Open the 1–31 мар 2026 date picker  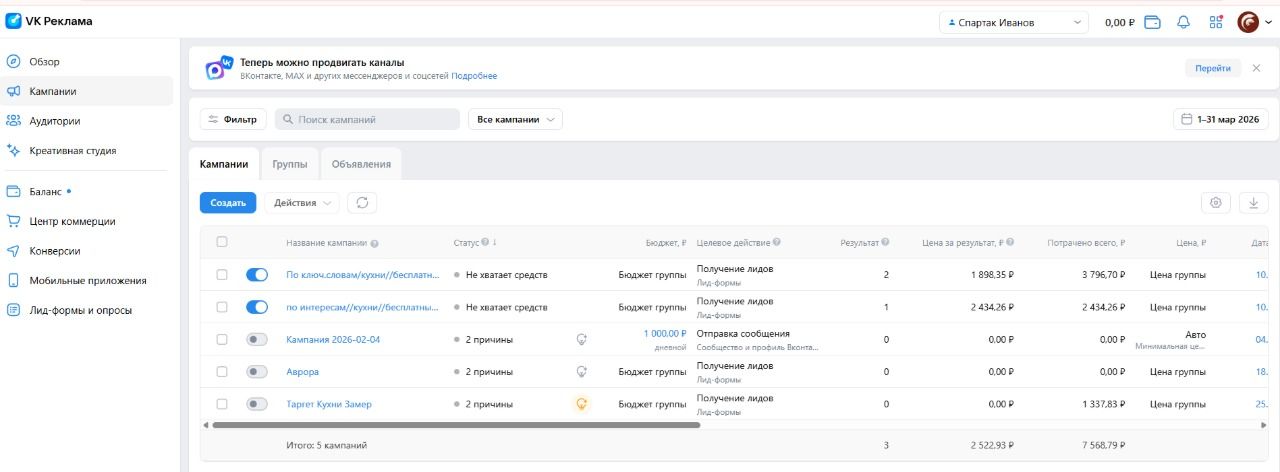pyautogui.click(x=1221, y=119)
